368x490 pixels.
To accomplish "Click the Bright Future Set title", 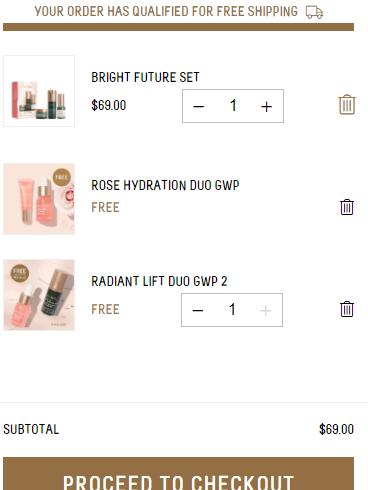I will pyautogui.click(x=145, y=77).
